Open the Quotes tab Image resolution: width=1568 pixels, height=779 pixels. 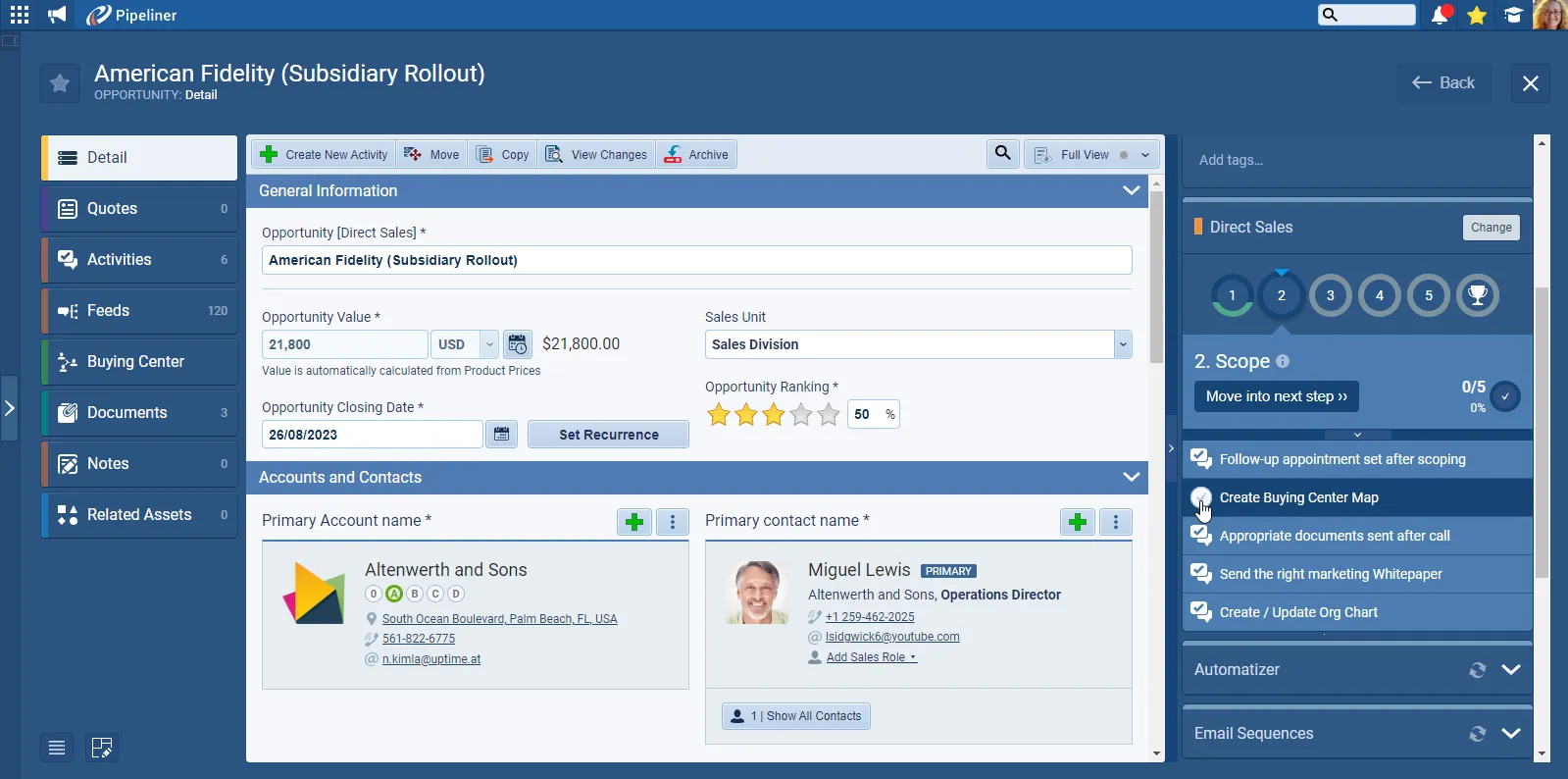click(139, 209)
